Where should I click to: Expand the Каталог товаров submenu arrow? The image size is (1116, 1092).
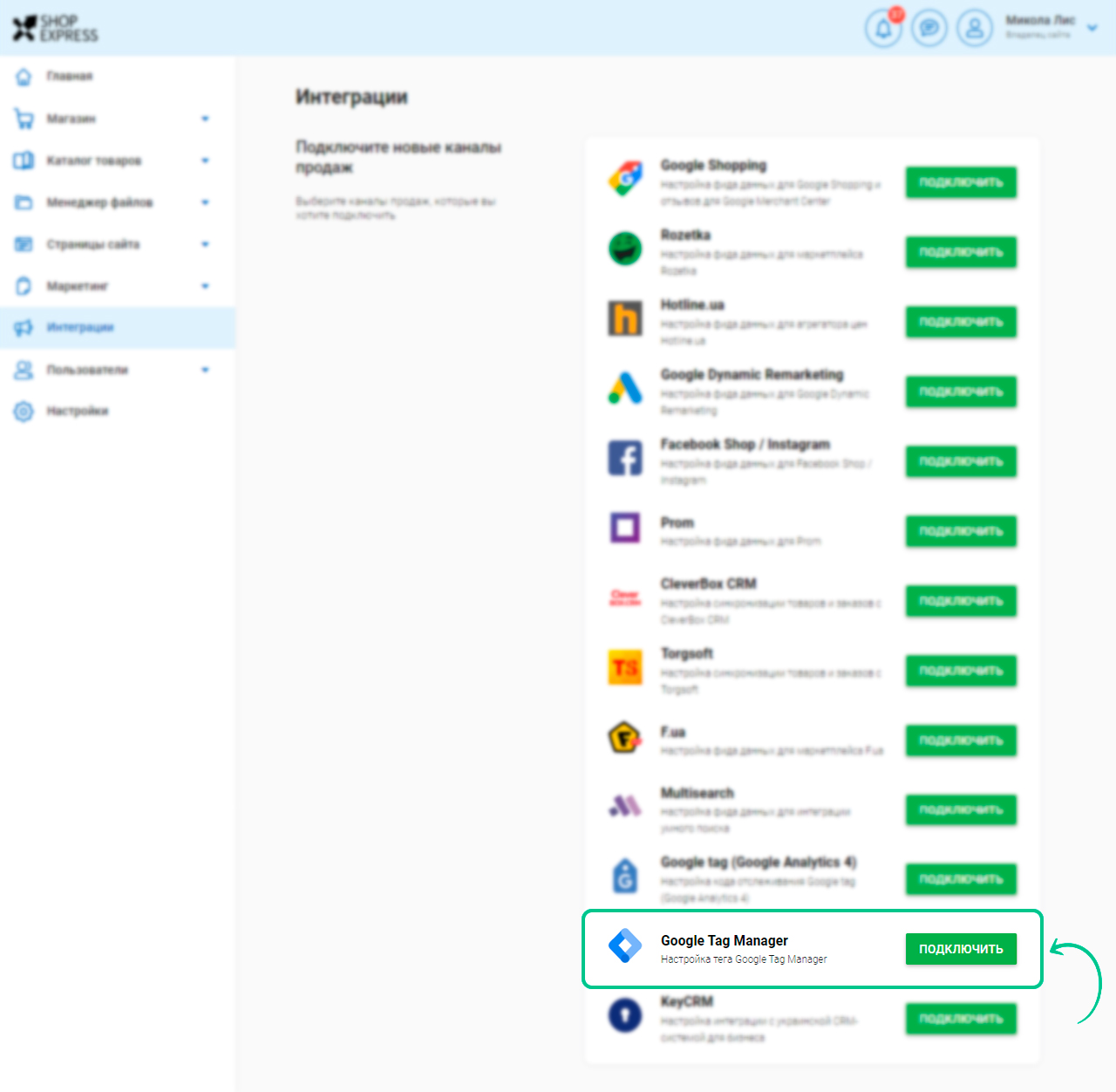point(205,160)
